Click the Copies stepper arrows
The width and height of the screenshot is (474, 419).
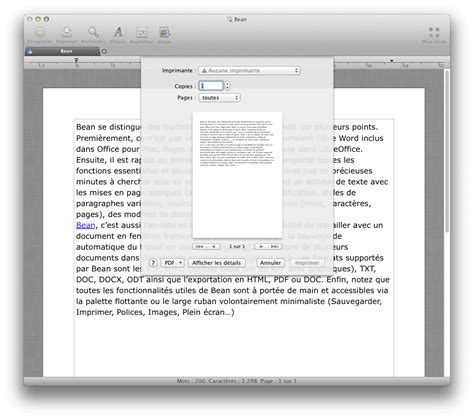[227, 86]
